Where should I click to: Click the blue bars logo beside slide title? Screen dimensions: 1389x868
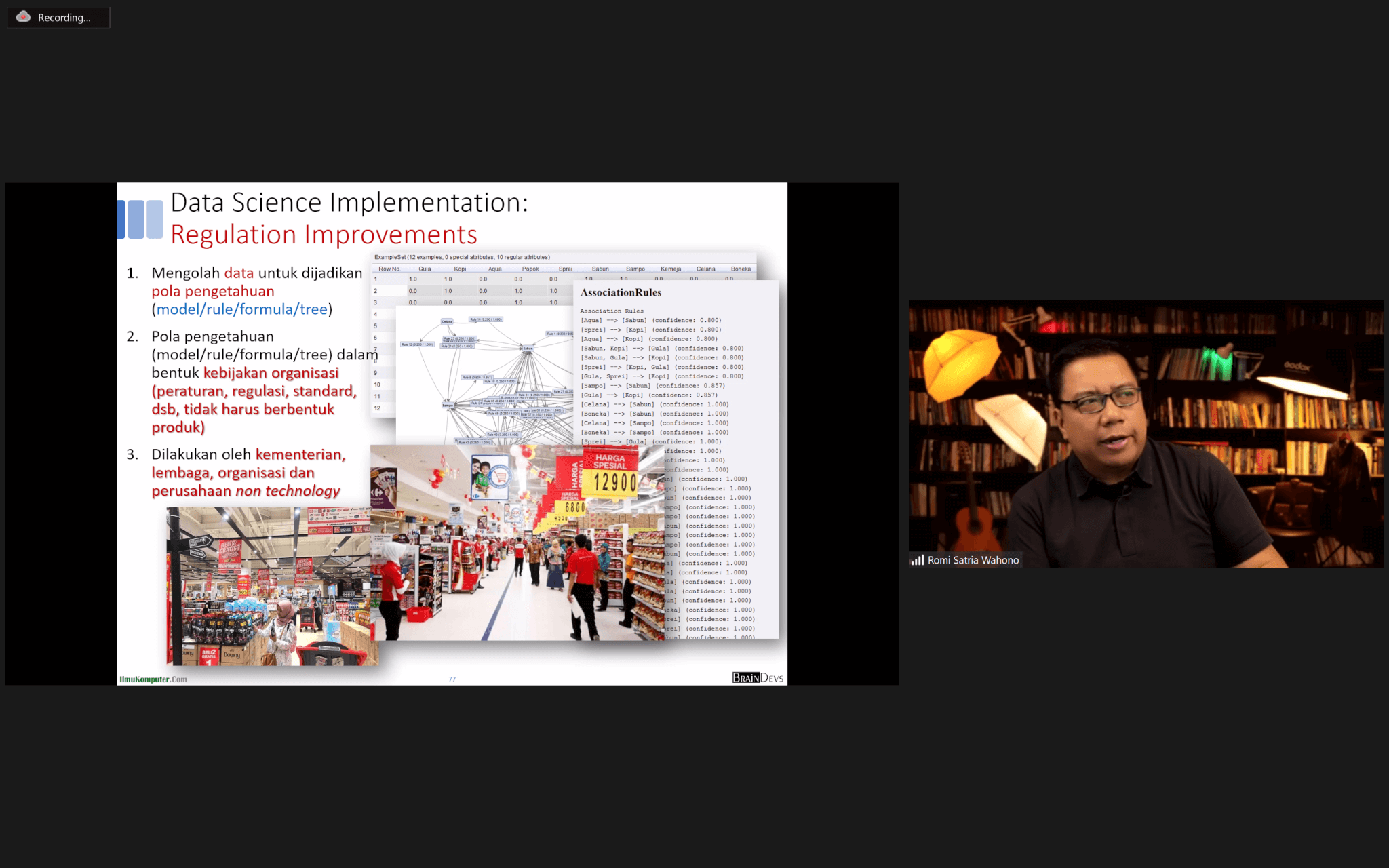click(x=141, y=218)
